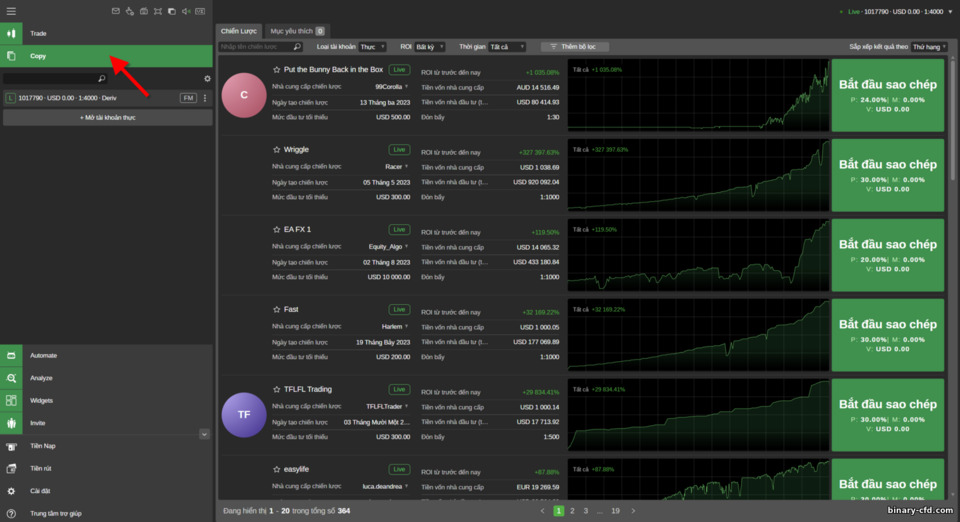
Task: Switch to Chiến Lược tab
Action: point(239,31)
